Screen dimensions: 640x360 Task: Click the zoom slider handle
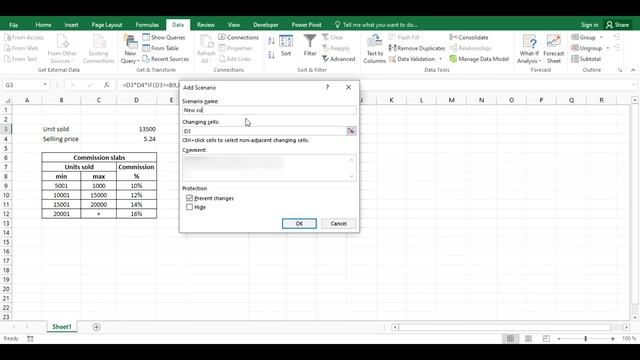[x=586, y=339]
